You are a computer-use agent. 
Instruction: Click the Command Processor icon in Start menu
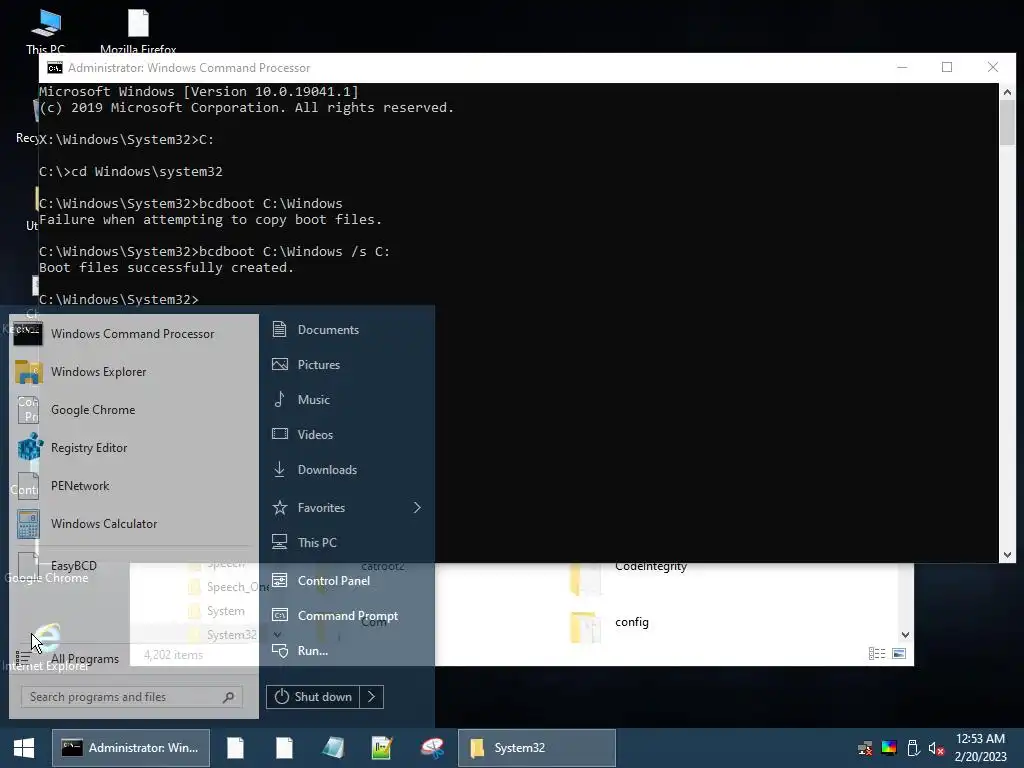[28, 334]
